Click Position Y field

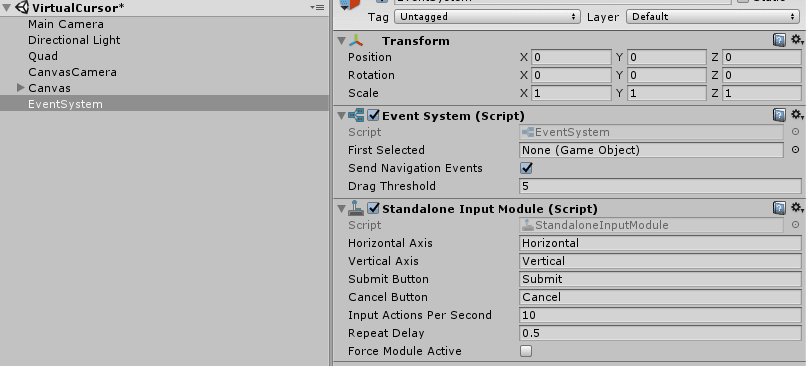[x=666, y=57]
